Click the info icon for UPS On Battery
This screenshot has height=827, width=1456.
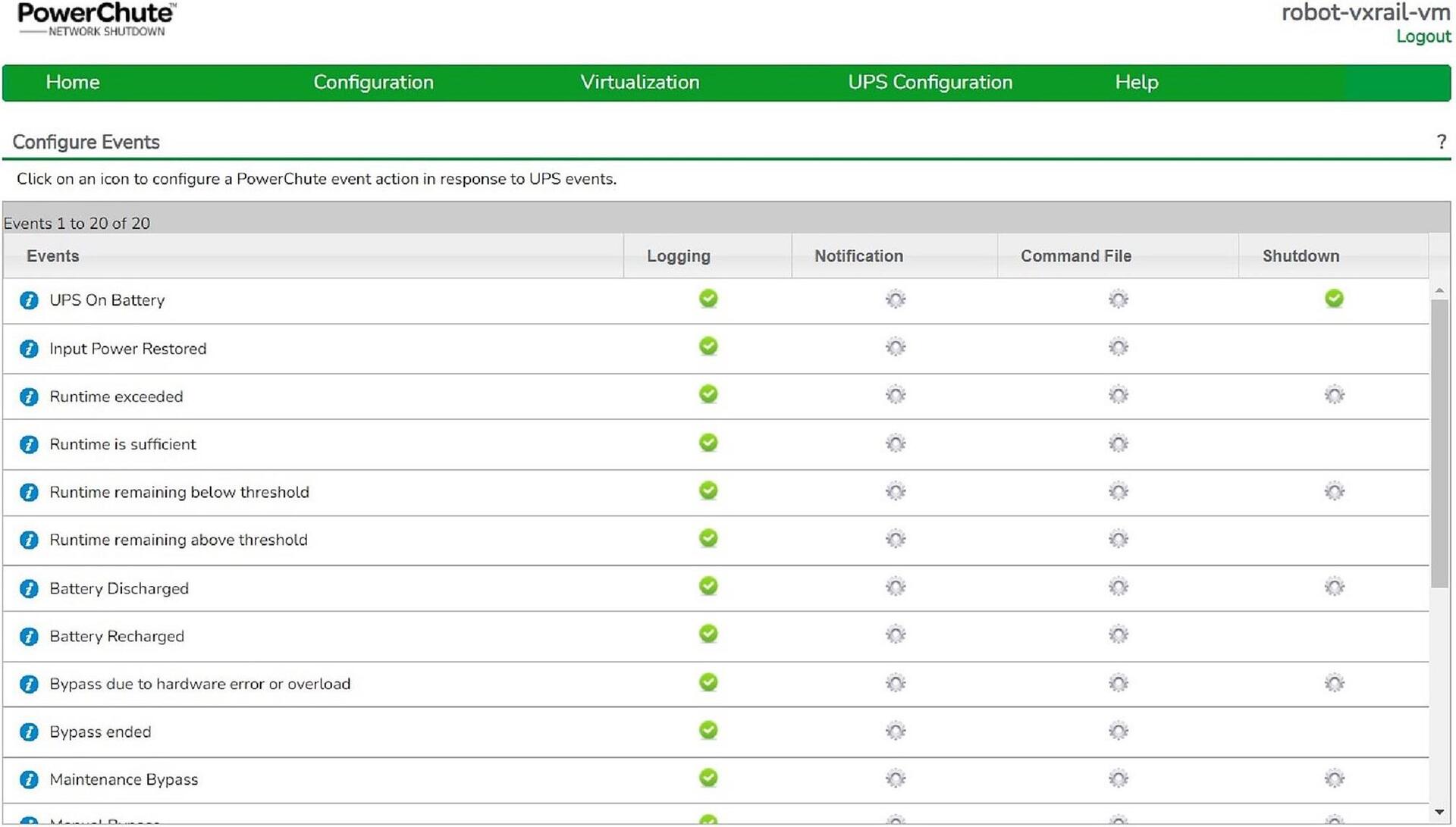pyautogui.click(x=29, y=300)
